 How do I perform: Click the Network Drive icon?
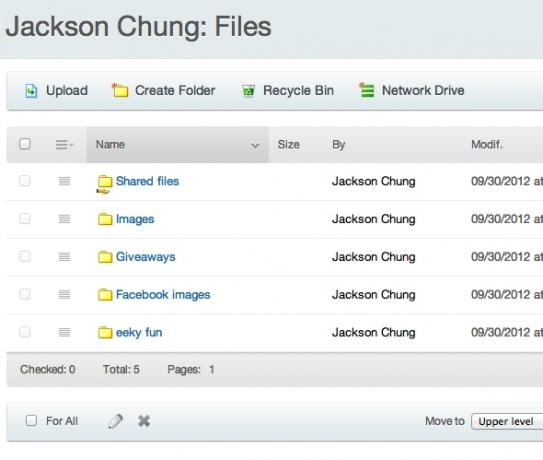[x=367, y=90]
